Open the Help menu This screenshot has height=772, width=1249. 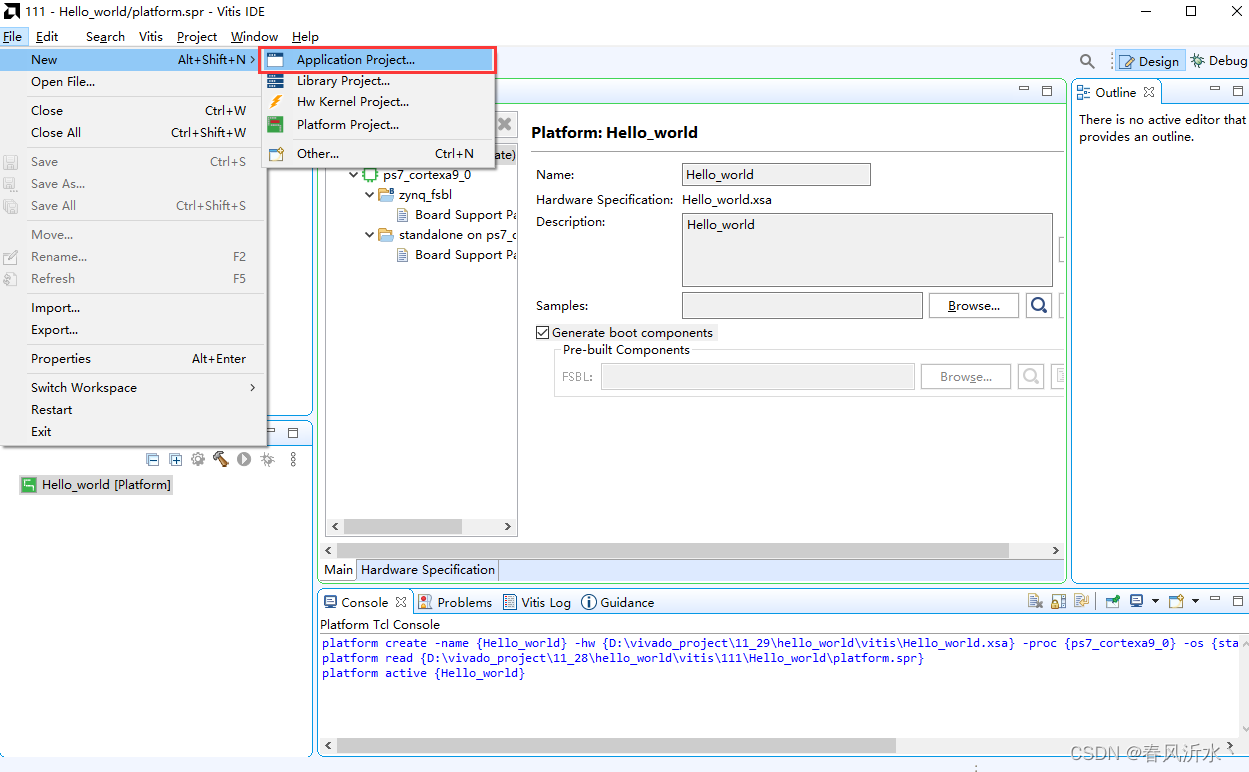[x=305, y=37]
